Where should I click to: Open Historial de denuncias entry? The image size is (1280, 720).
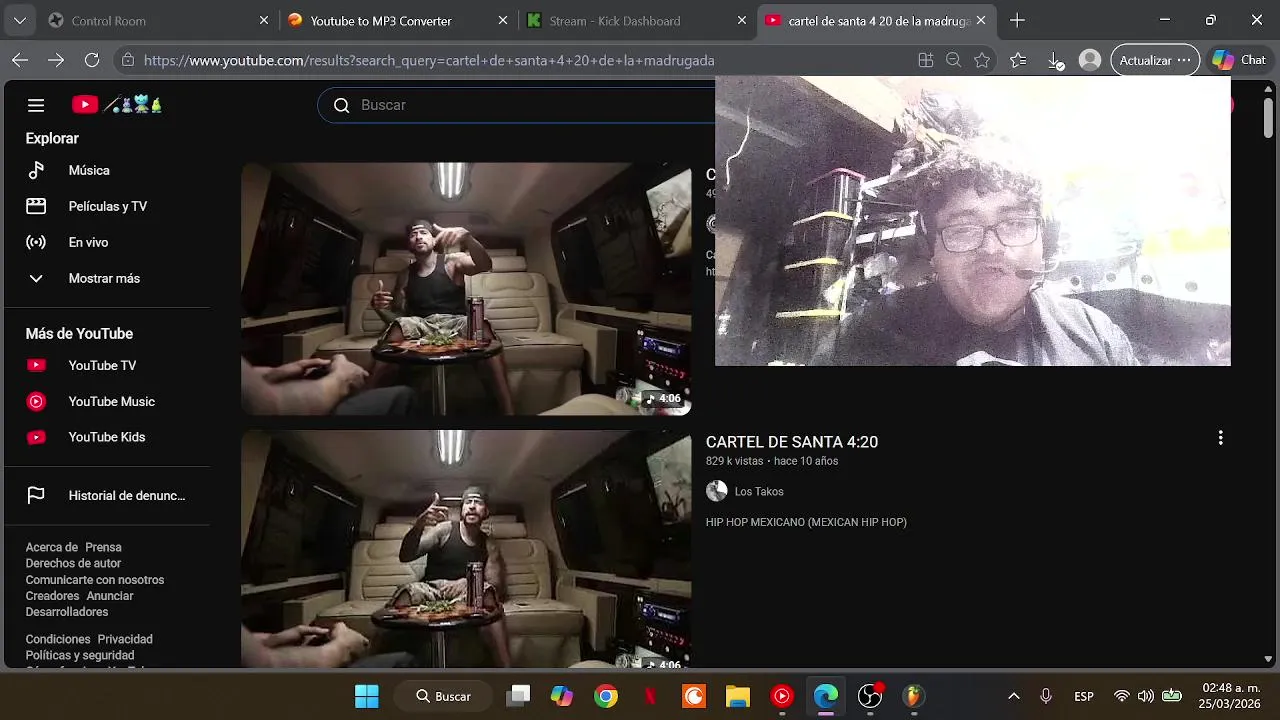pyautogui.click(x=107, y=495)
